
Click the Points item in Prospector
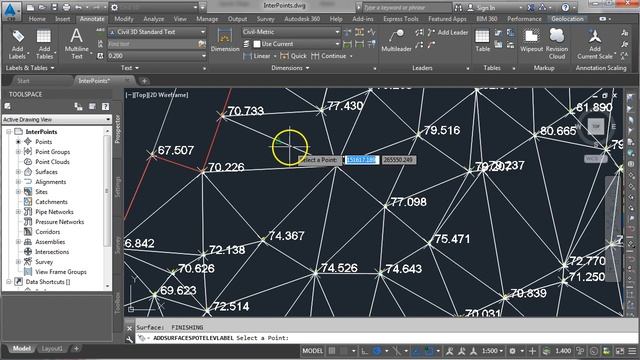(43, 142)
